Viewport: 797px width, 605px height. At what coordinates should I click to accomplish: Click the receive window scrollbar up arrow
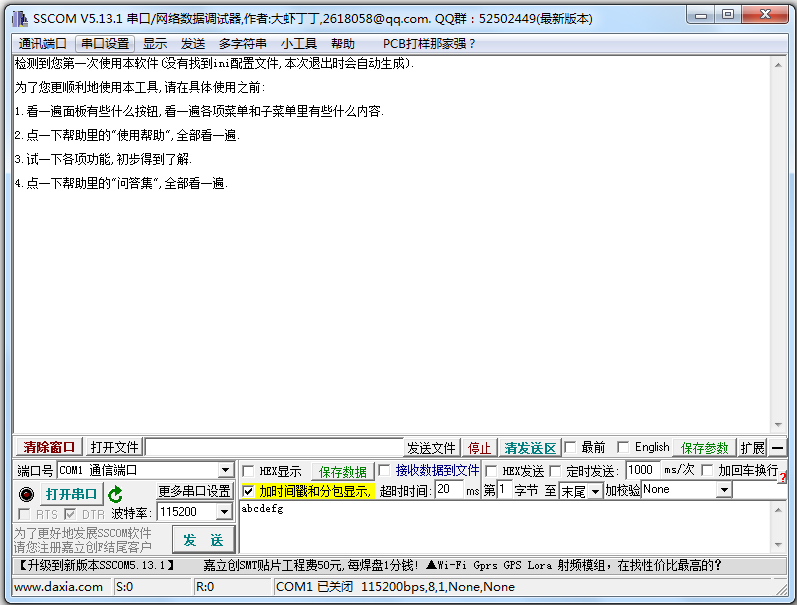[778, 65]
